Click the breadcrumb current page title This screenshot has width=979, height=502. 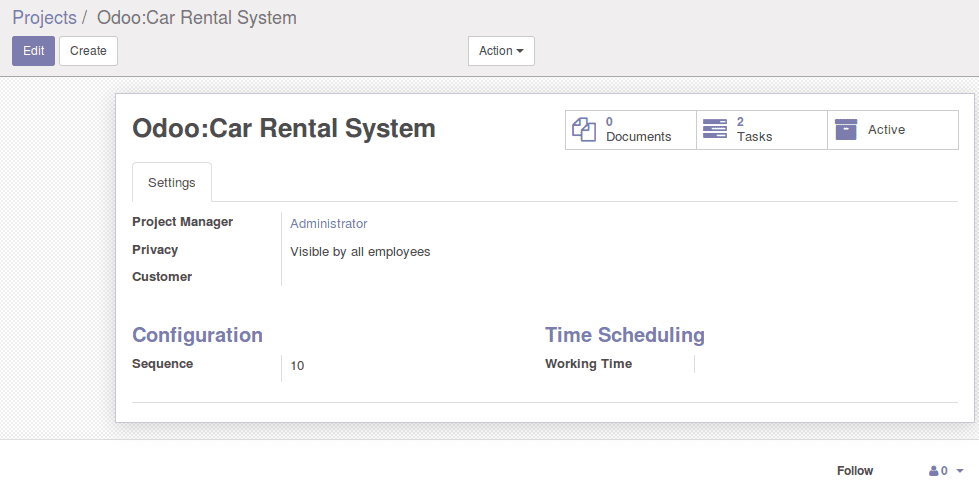pyautogui.click(x=197, y=17)
